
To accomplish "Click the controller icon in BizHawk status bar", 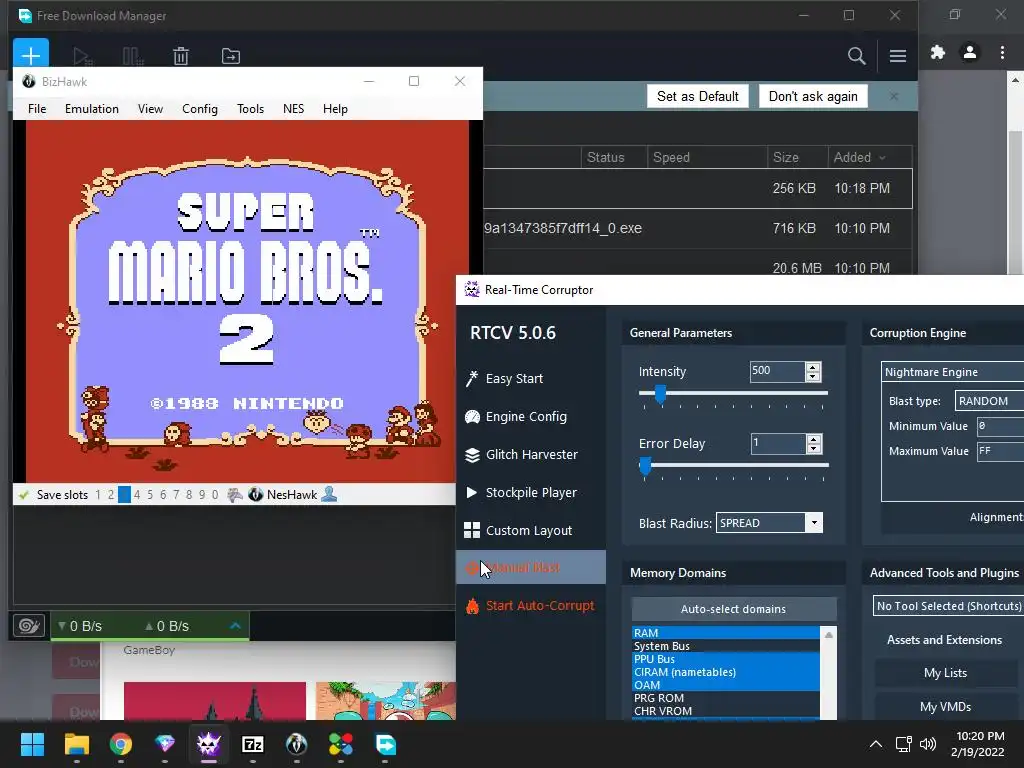I will coord(234,495).
